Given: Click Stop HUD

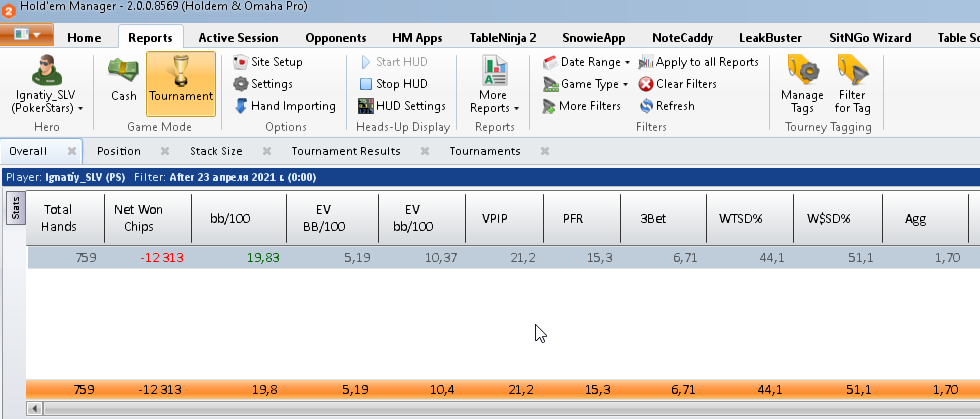Looking at the screenshot, I should tap(394, 84).
